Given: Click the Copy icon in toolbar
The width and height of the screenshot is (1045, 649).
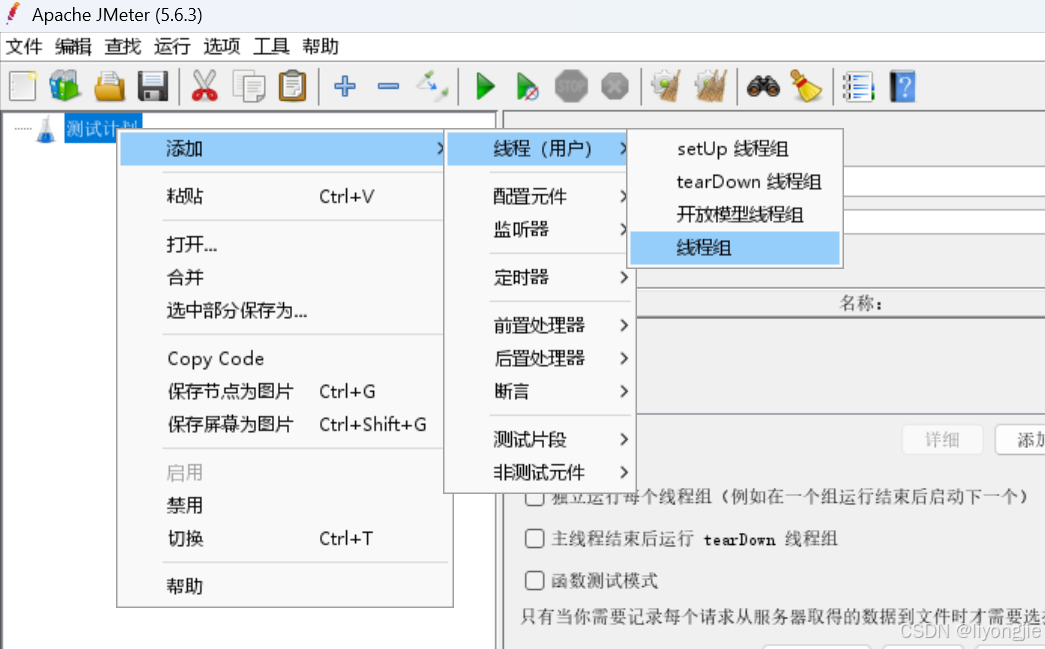Looking at the screenshot, I should point(249,86).
